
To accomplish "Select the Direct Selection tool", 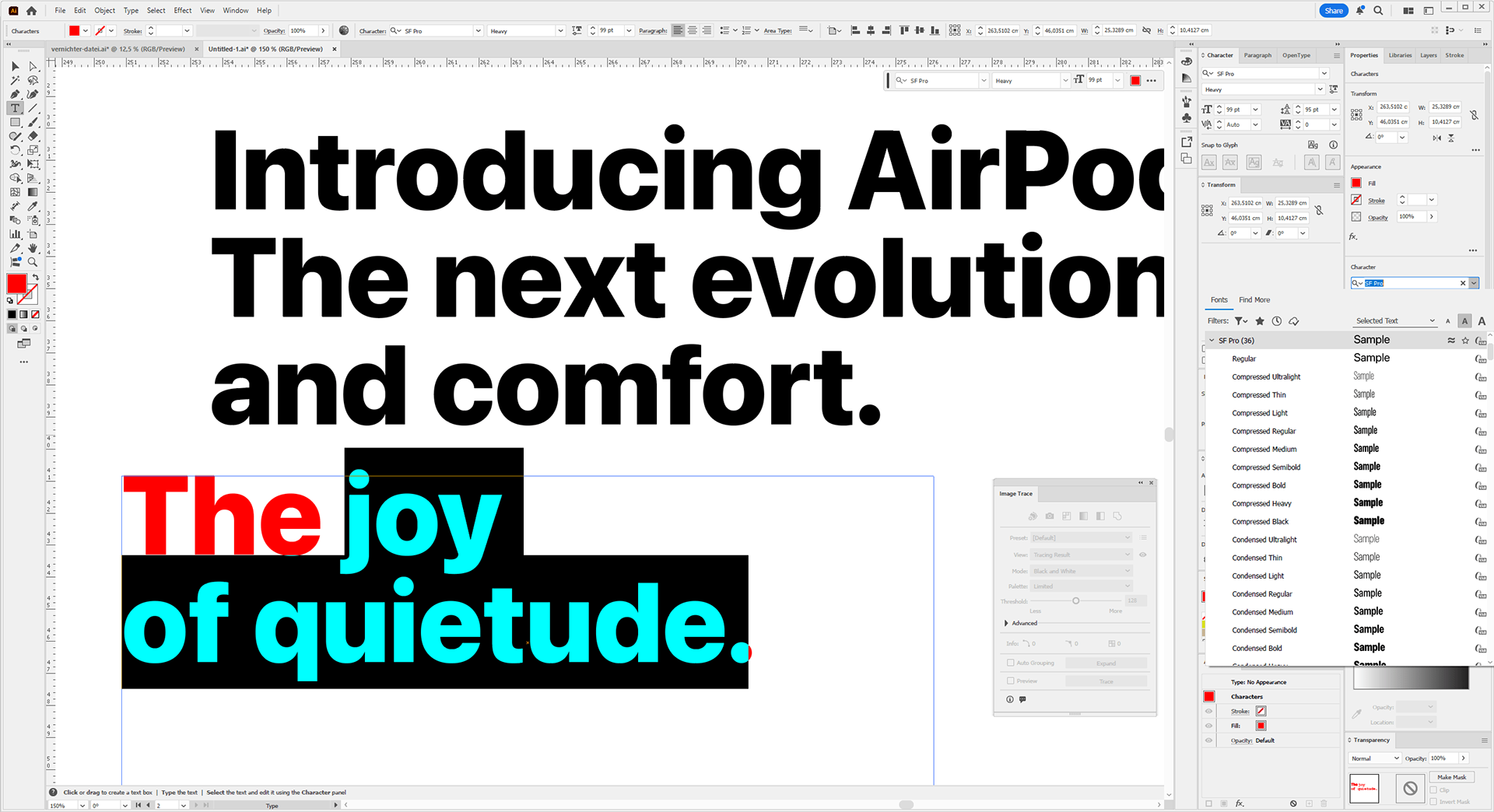I will (33, 67).
